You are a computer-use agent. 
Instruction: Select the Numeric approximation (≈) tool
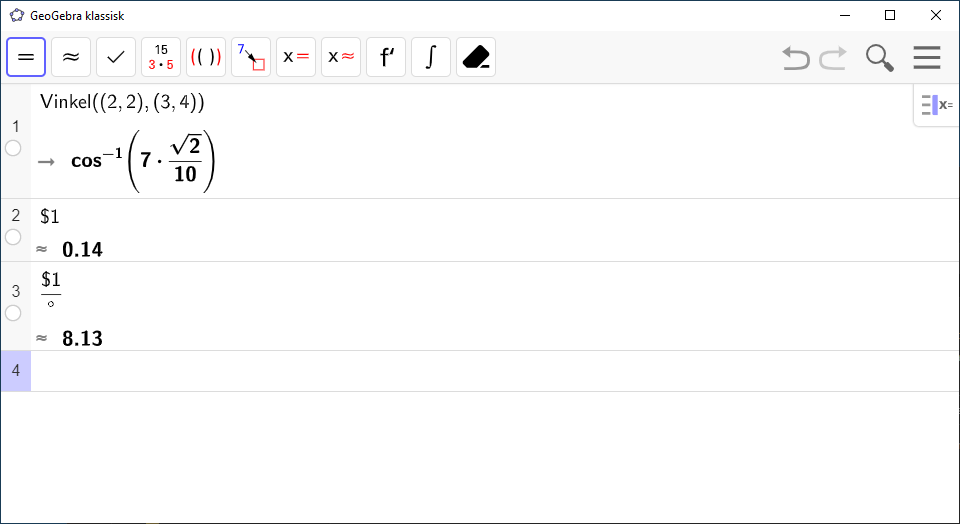pos(71,57)
